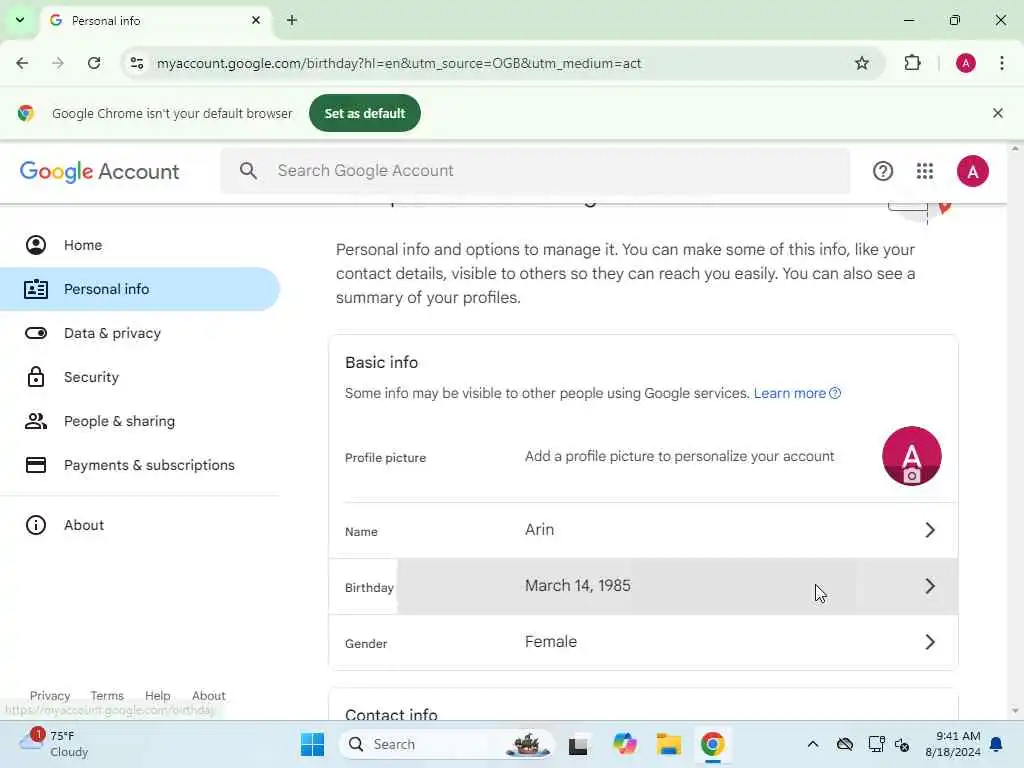The width and height of the screenshot is (1024, 768).
Task: Open the help question mark icon
Action: pos(883,171)
